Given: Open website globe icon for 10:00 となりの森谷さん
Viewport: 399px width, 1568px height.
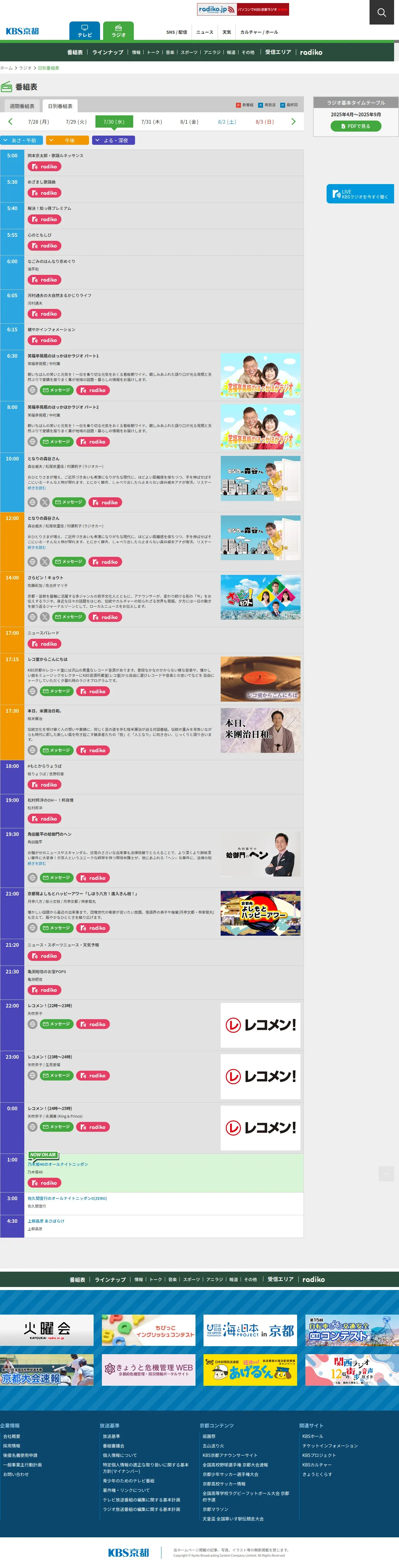Looking at the screenshot, I should click(x=33, y=502).
